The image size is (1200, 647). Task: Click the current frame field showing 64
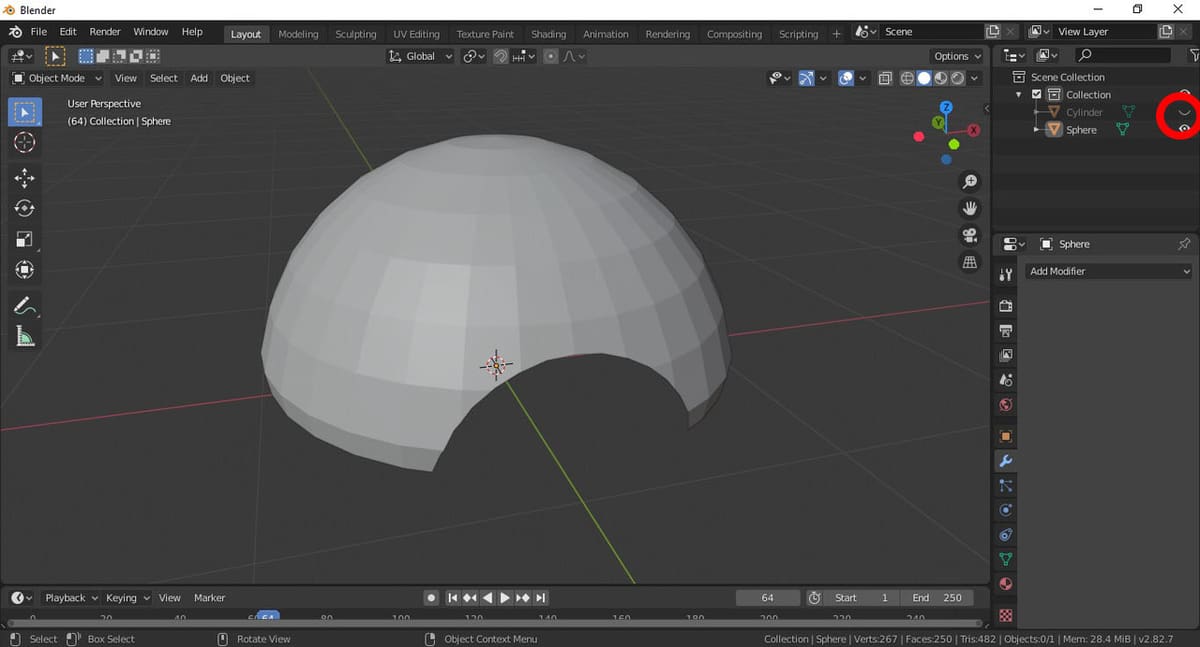(x=767, y=598)
